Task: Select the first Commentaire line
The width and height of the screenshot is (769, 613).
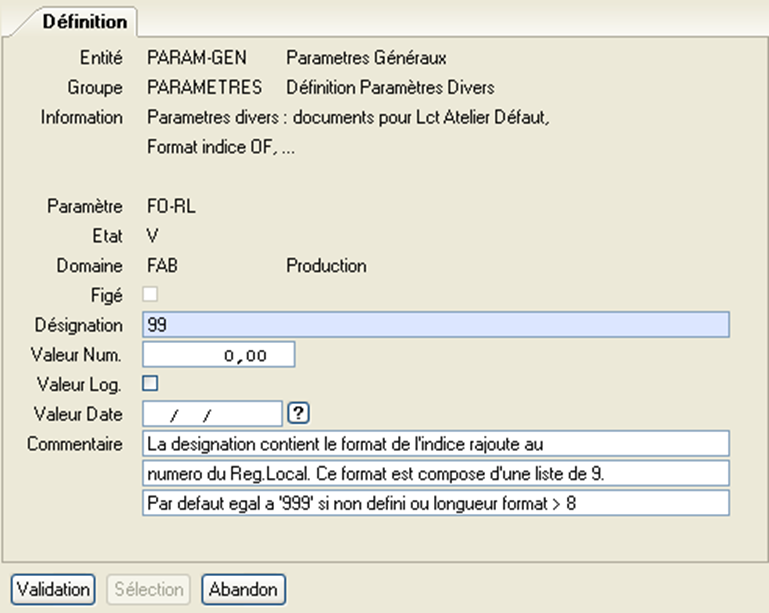Action: pyautogui.click(x=436, y=442)
